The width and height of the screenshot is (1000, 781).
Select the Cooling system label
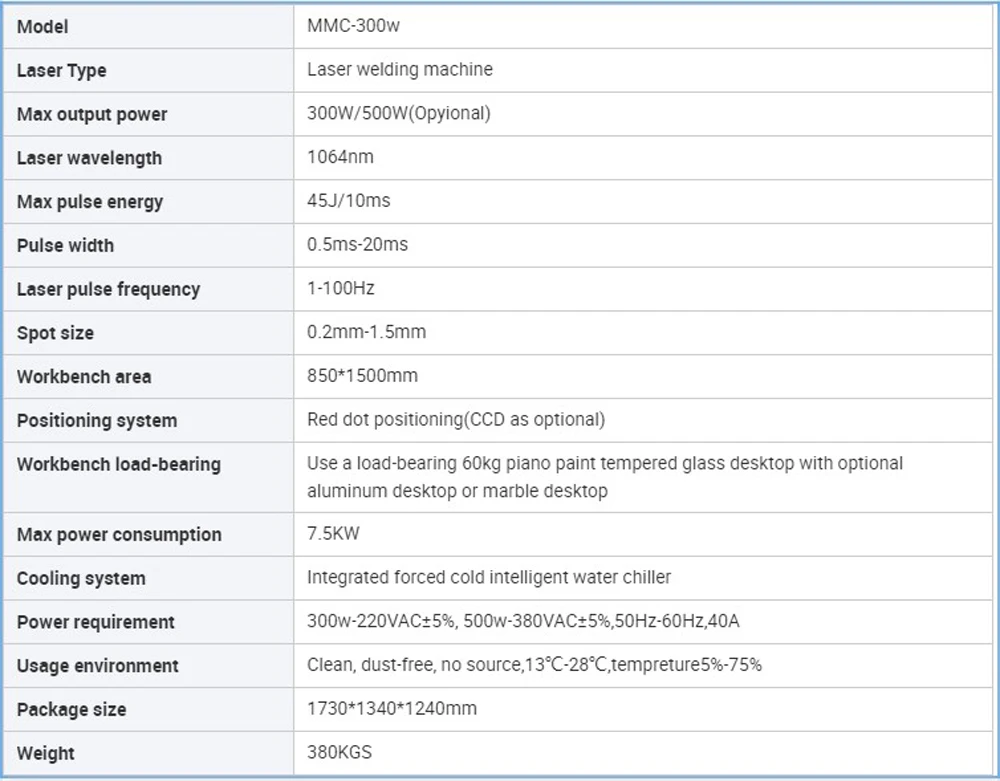pos(80,578)
